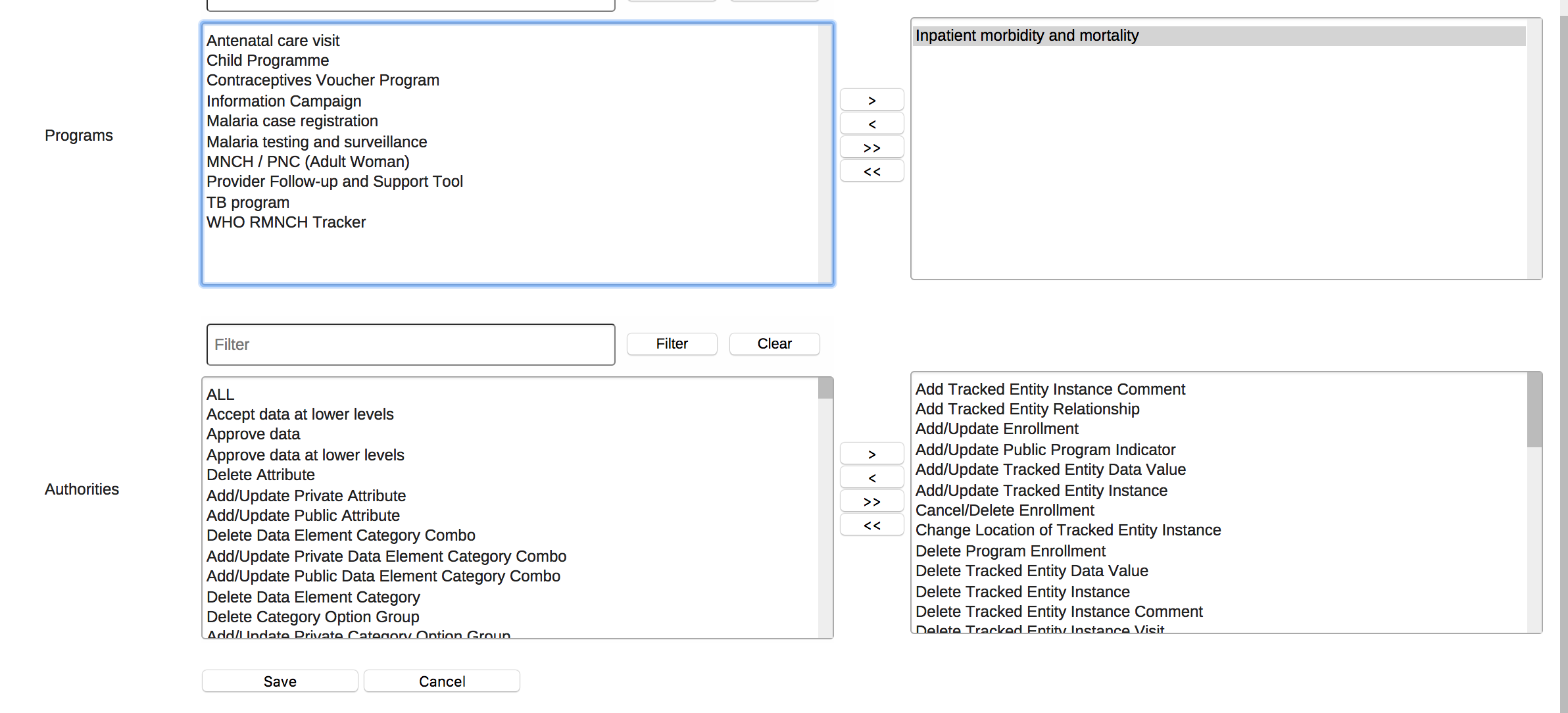This screenshot has width=1568, height=713.
Task: Select Inpatient morbidity and mortality entry
Action: [1027, 36]
